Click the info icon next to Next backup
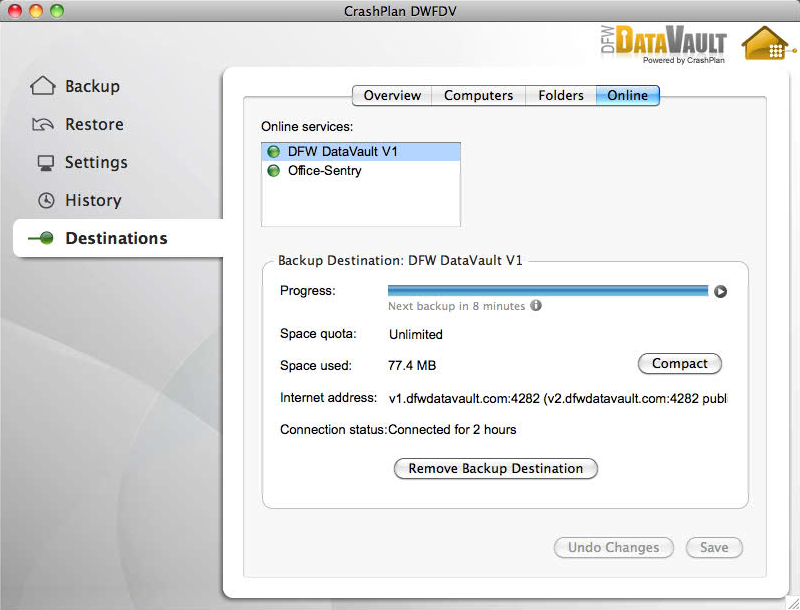800x610 pixels. coord(536,306)
